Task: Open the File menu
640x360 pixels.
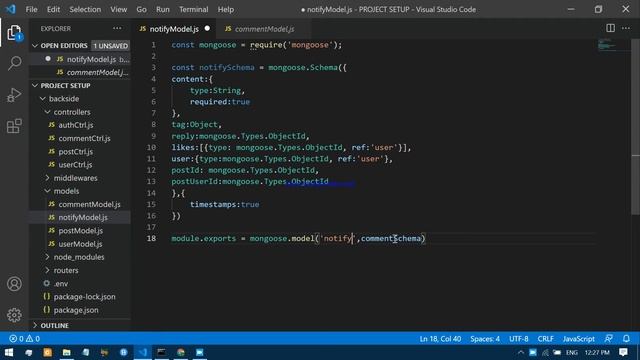Action: [31, 9]
